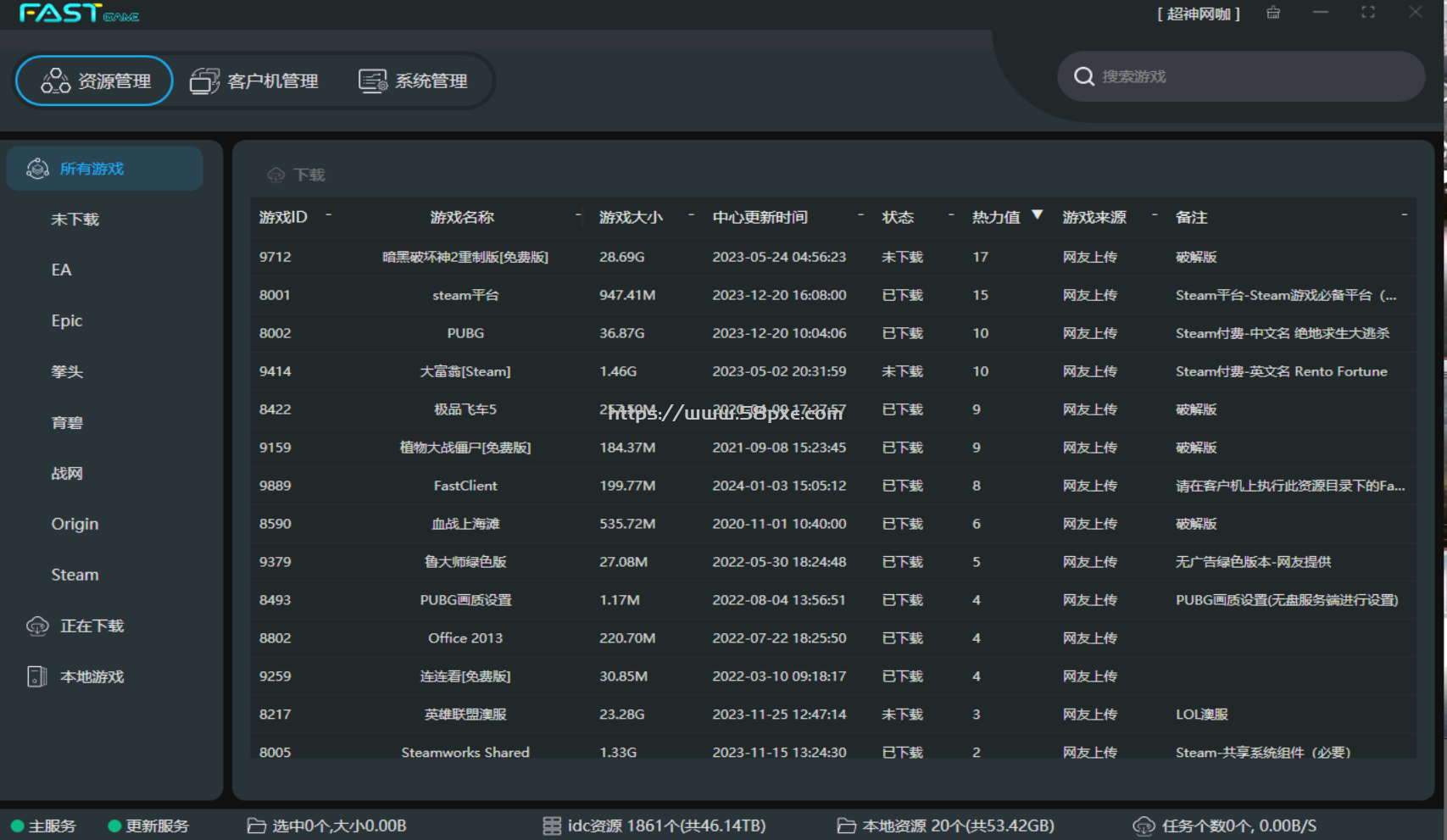
Task: Select the FastClient row
Action: pyautogui.click(x=833, y=486)
